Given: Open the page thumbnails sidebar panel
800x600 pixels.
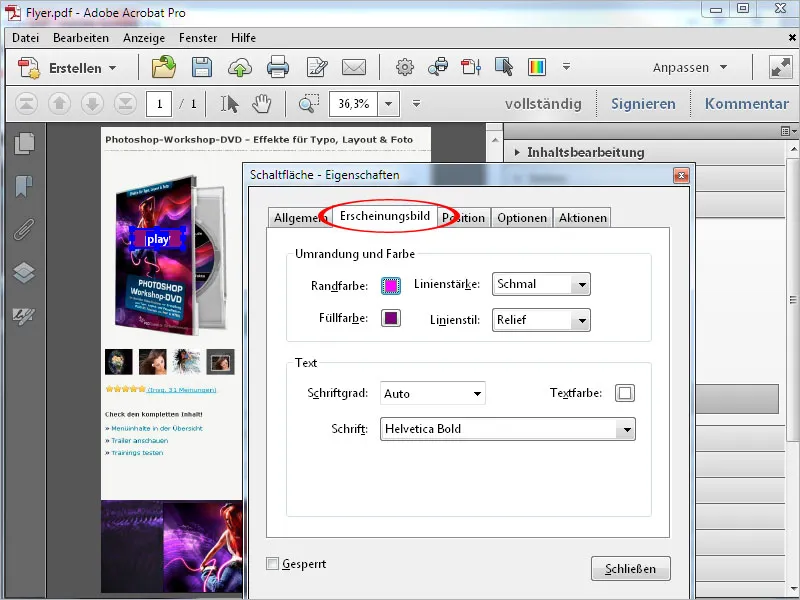Looking at the screenshot, I should 24,143.
